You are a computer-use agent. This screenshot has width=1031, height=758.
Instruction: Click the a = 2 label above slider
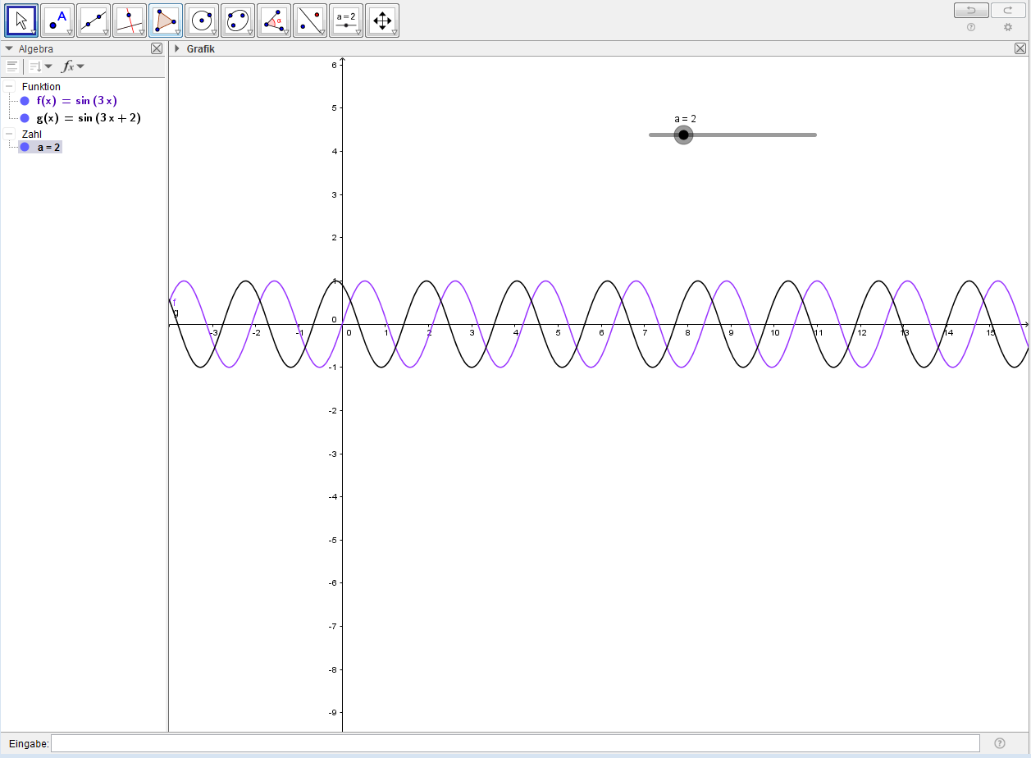pos(685,119)
